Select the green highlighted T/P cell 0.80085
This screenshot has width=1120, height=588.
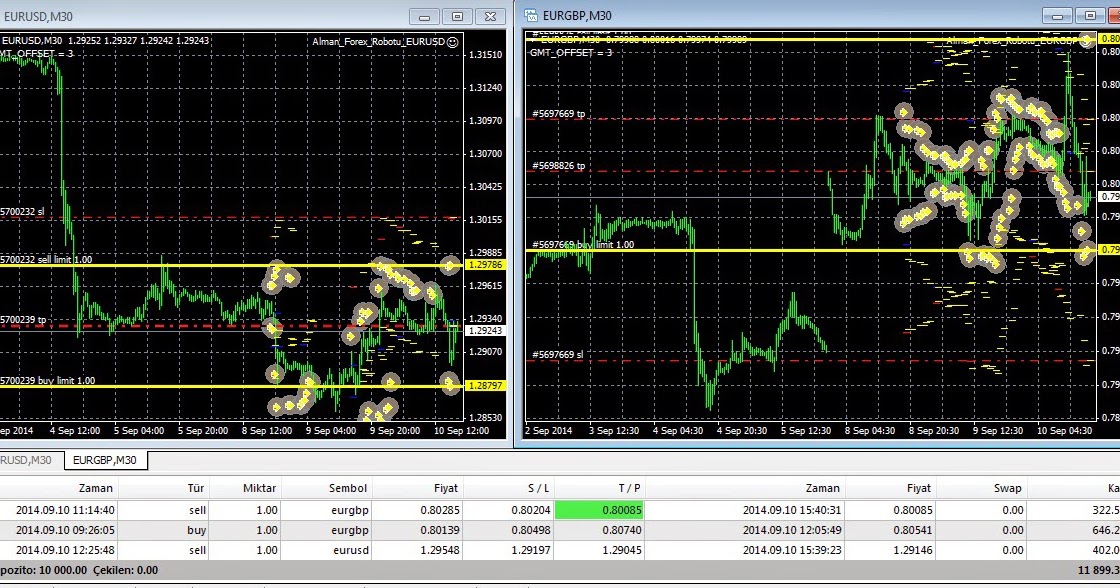[599, 510]
